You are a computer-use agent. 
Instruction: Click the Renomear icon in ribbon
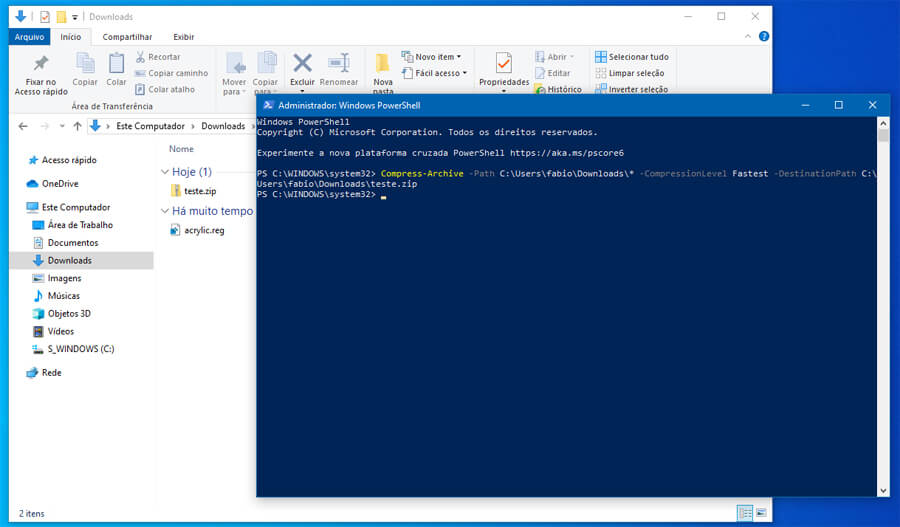point(338,64)
